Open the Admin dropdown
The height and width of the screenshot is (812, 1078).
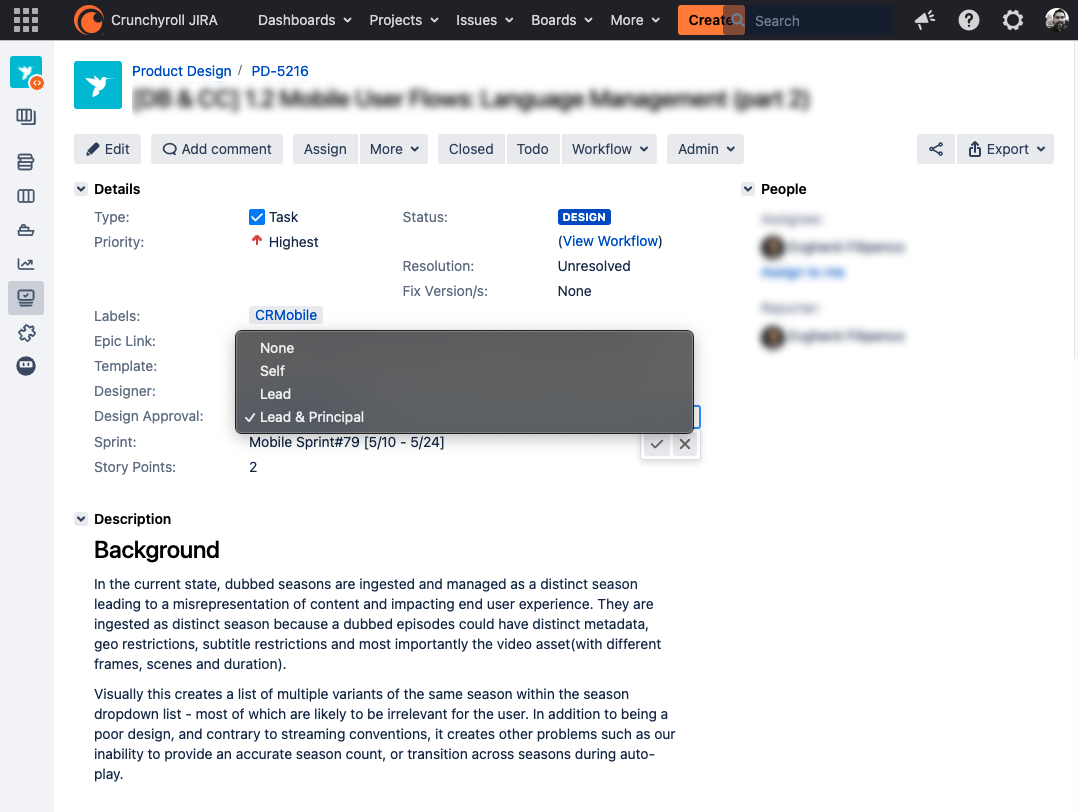(x=705, y=149)
